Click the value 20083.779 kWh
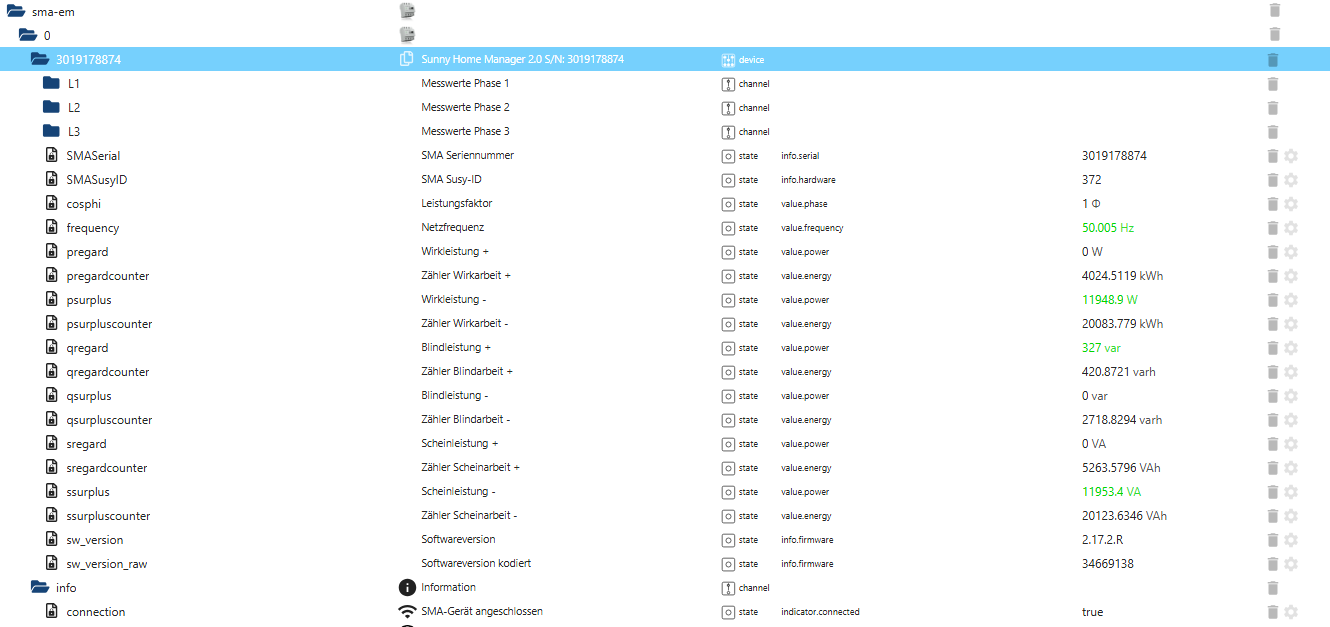 click(1123, 324)
